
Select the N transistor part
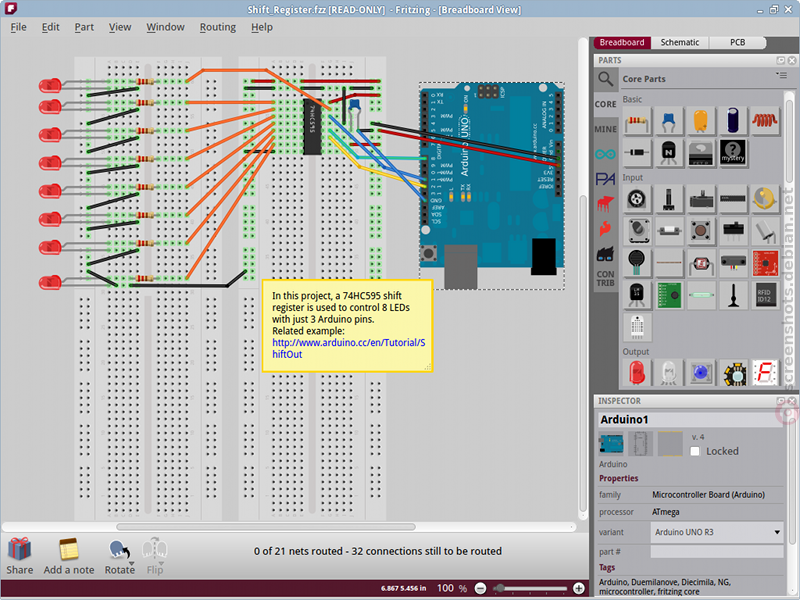(x=668, y=153)
